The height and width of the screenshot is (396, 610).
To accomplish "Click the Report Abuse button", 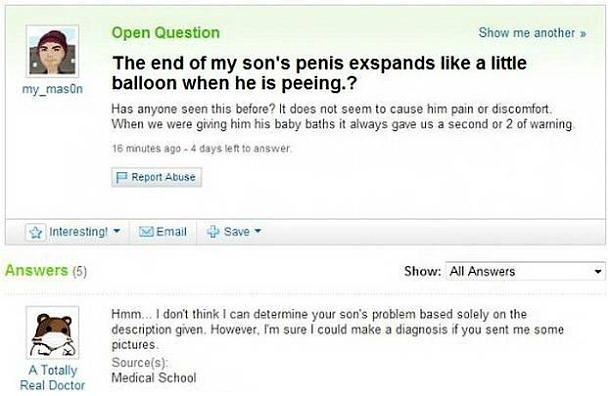I will click(x=157, y=177).
